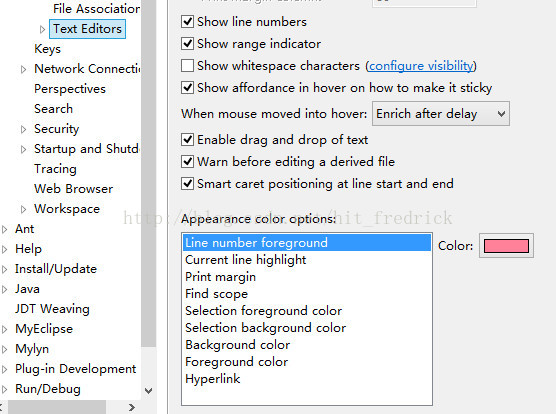Open the line number foreground color swatch
This screenshot has width=556, height=414.
(506, 246)
